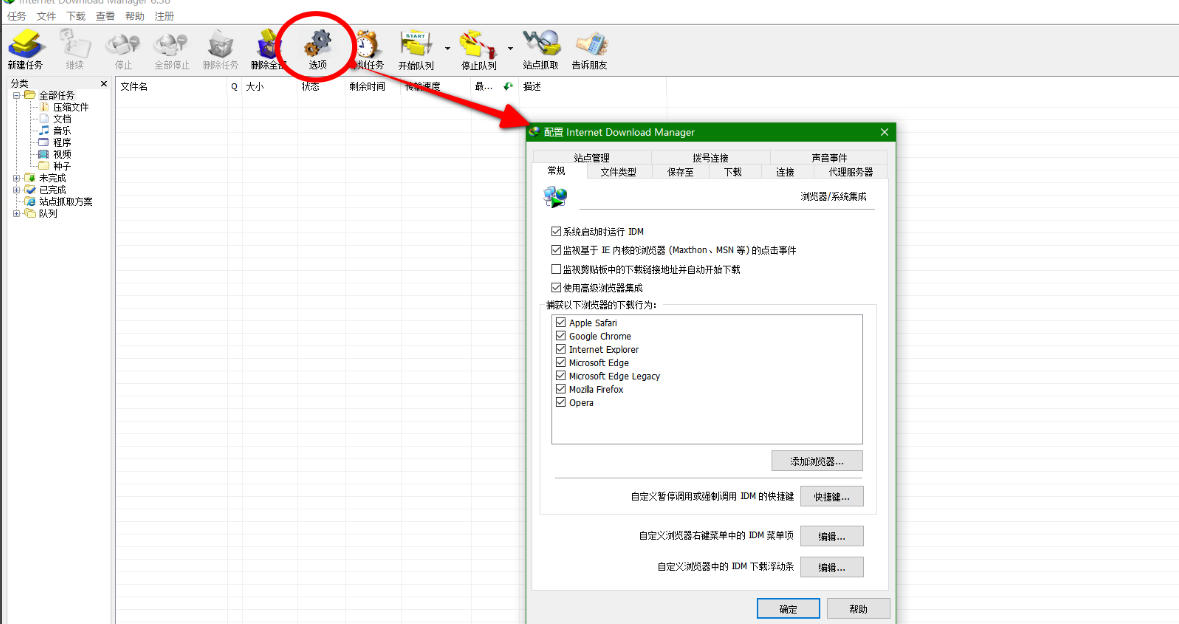
Task: Click 确定 button in config dialog
Action: pos(788,609)
